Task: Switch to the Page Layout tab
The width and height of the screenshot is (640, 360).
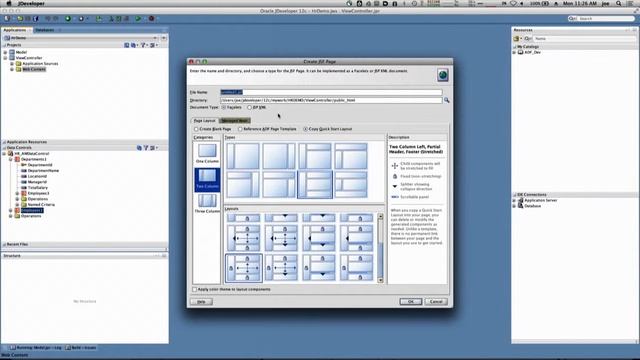Action: click(x=204, y=120)
